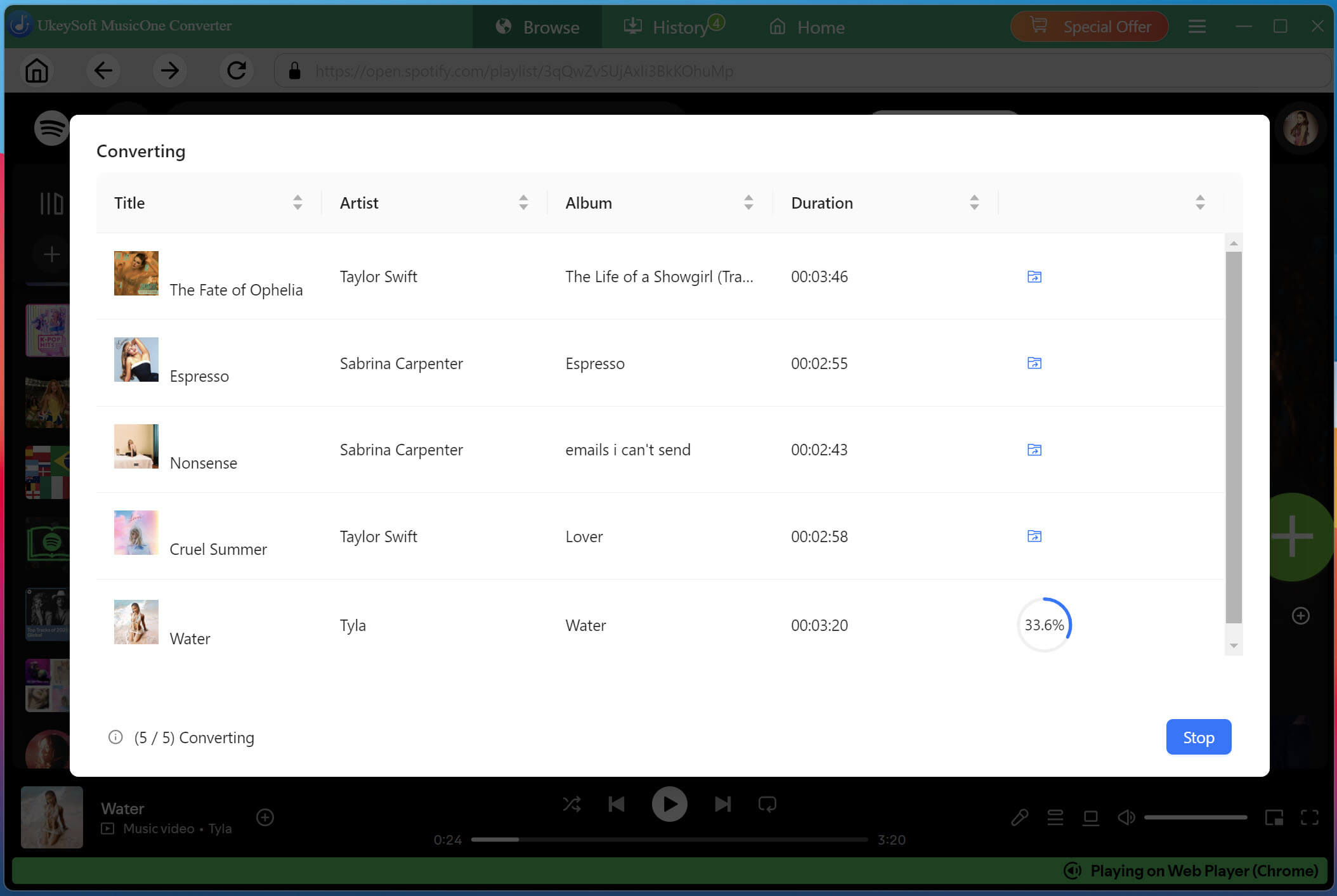The image size is (1337, 896).
Task: Click the conversion list scrollbar
Action: click(x=1234, y=438)
